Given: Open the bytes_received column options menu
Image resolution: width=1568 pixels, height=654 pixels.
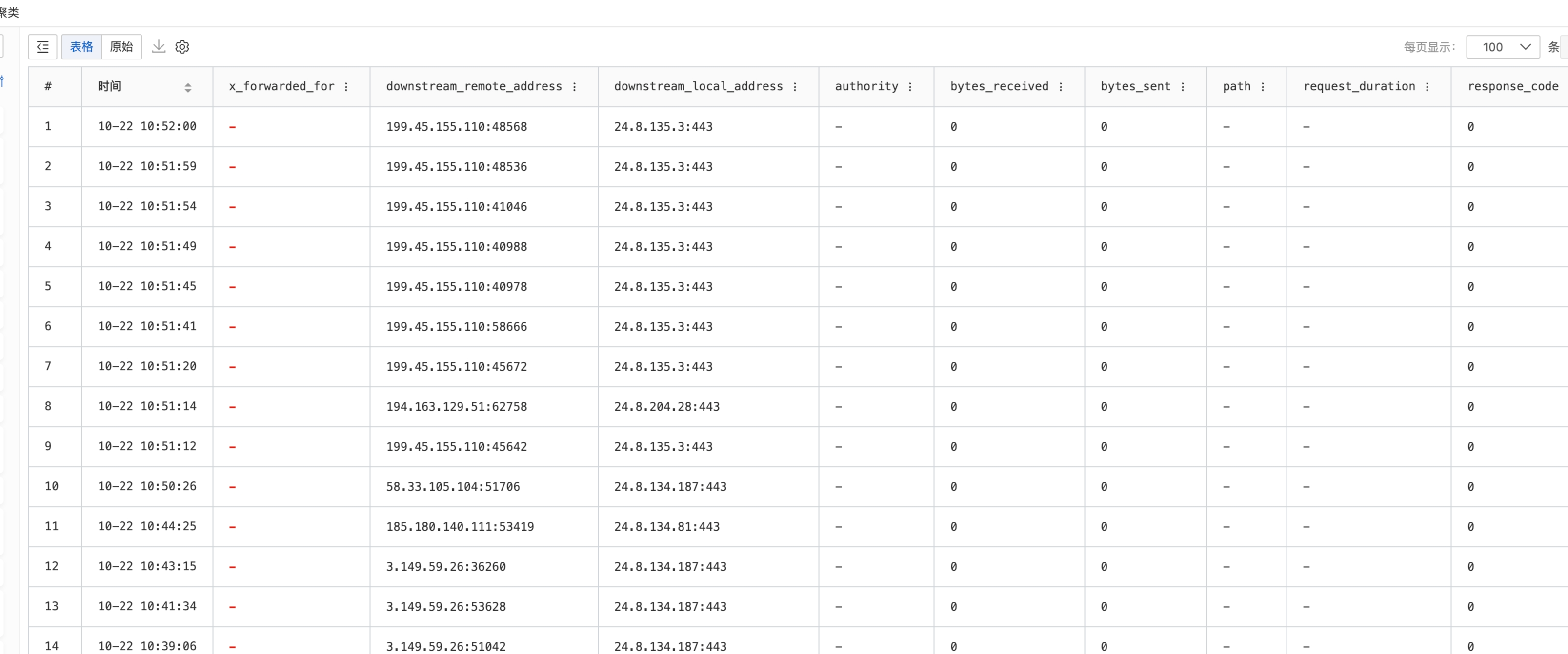Looking at the screenshot, I should [1060, 87].
